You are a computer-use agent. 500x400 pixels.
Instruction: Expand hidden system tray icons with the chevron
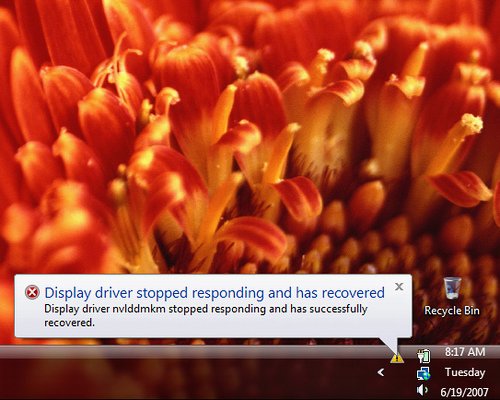point(381,372)
